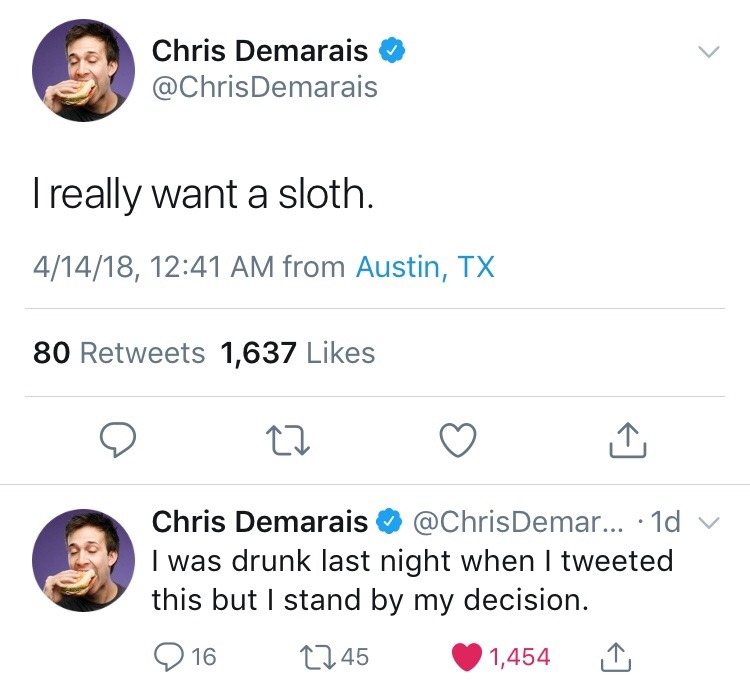Open the @ChrisDemarais handle in main tweet
The image size is (750, 685).
[x=264, y=88]
